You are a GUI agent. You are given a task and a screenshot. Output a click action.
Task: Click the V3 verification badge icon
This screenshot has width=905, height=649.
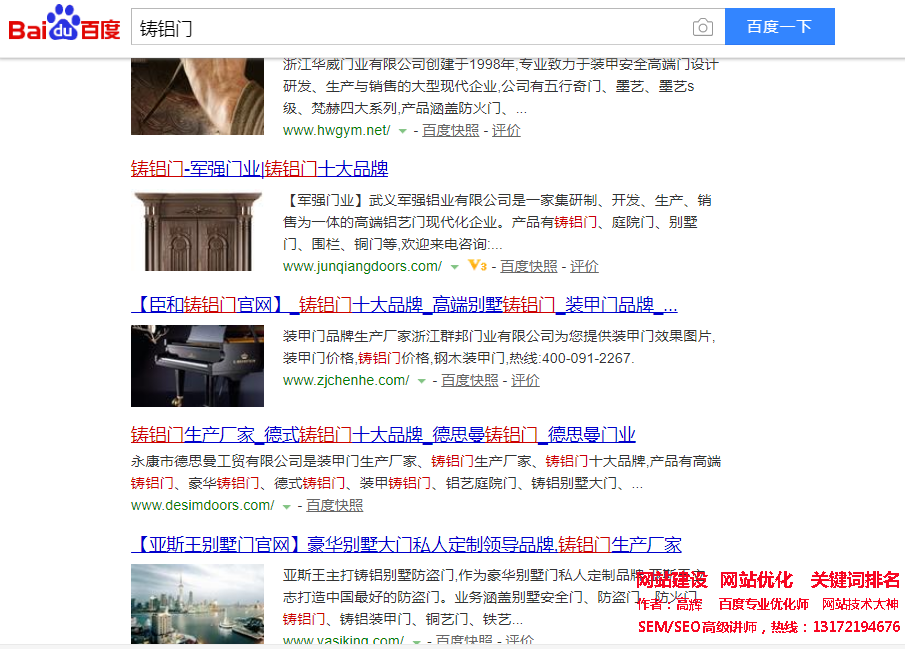(477, 266)
